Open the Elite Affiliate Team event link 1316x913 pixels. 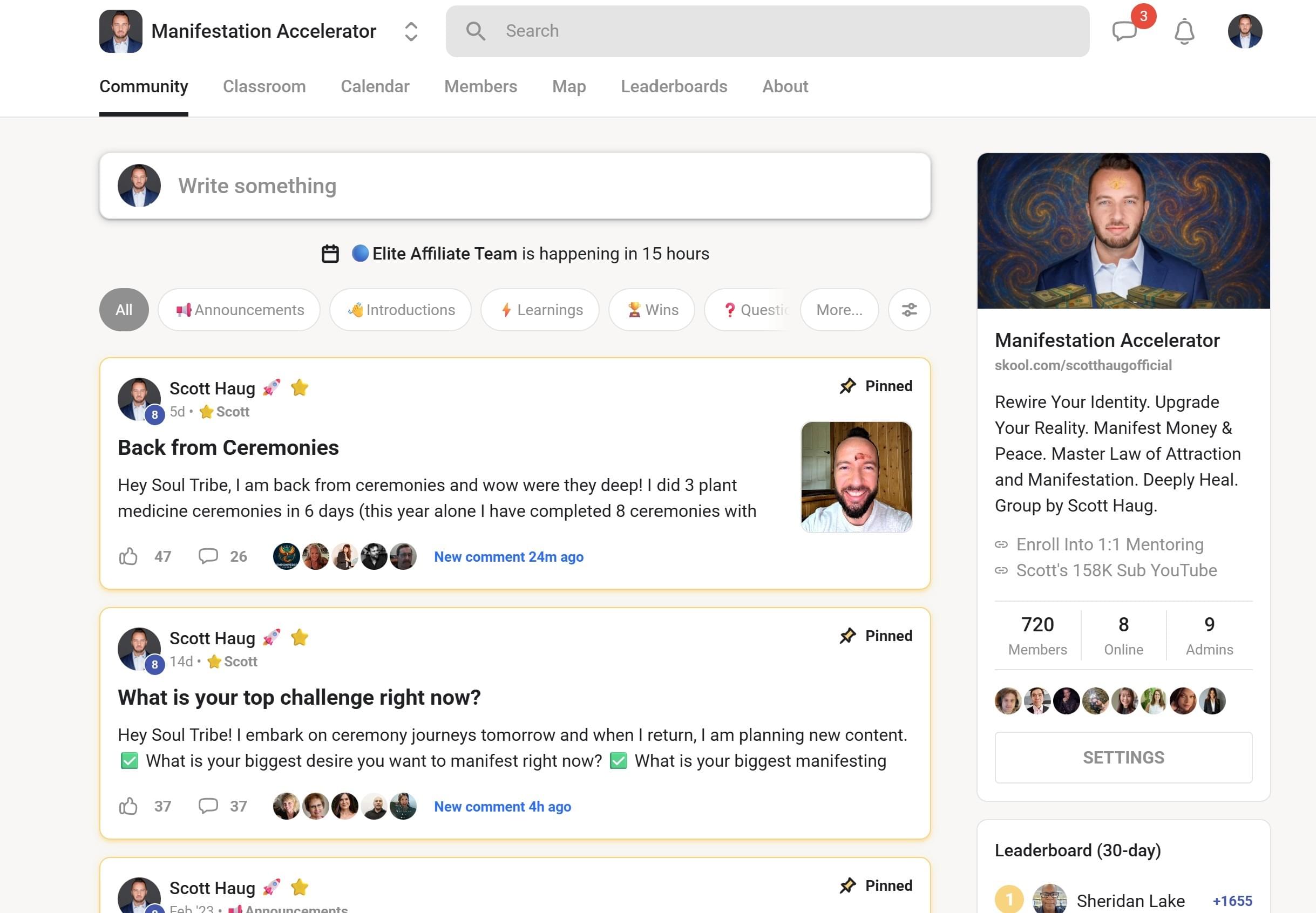445,254
